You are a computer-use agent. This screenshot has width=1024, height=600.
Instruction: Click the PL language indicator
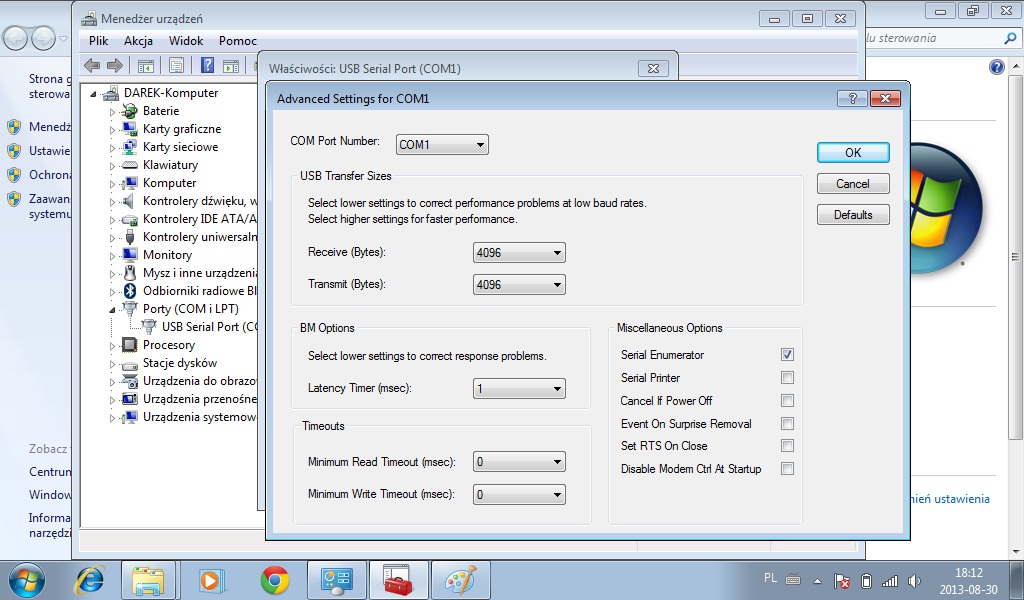[771, 578]
